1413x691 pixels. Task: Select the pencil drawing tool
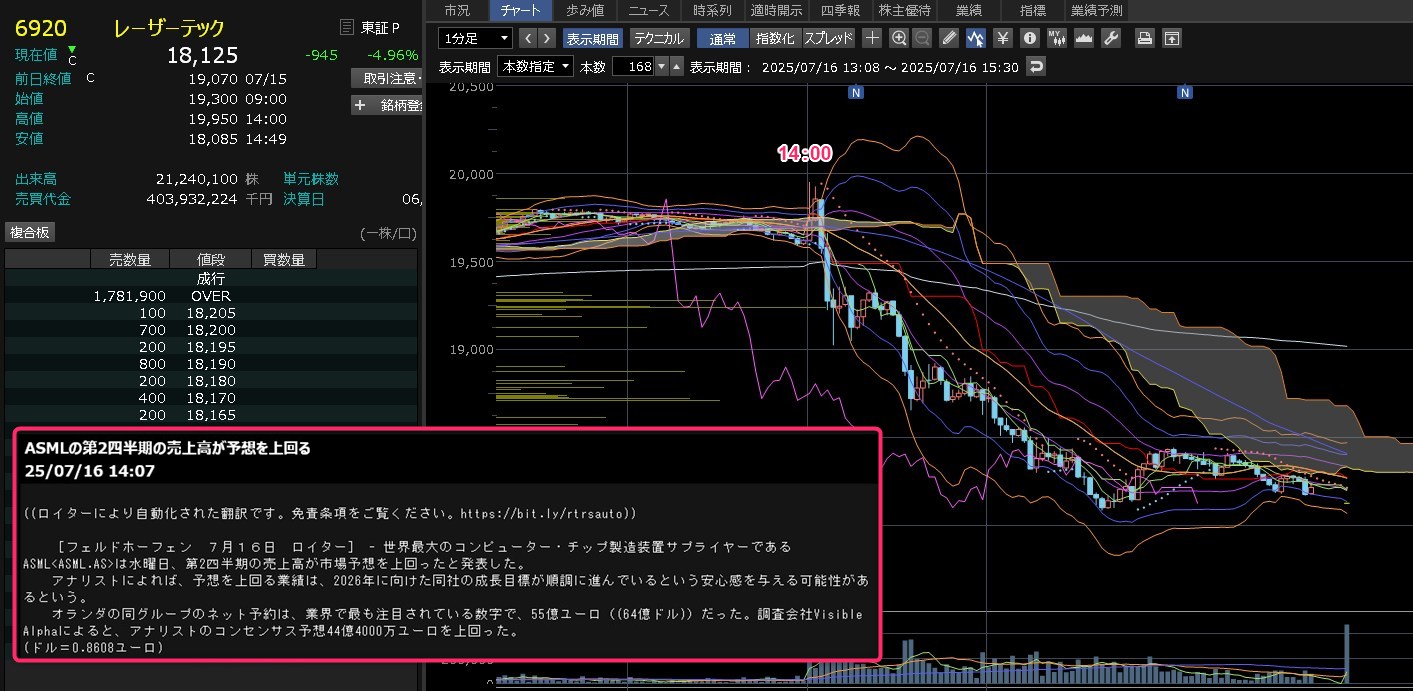coord(950,38)
